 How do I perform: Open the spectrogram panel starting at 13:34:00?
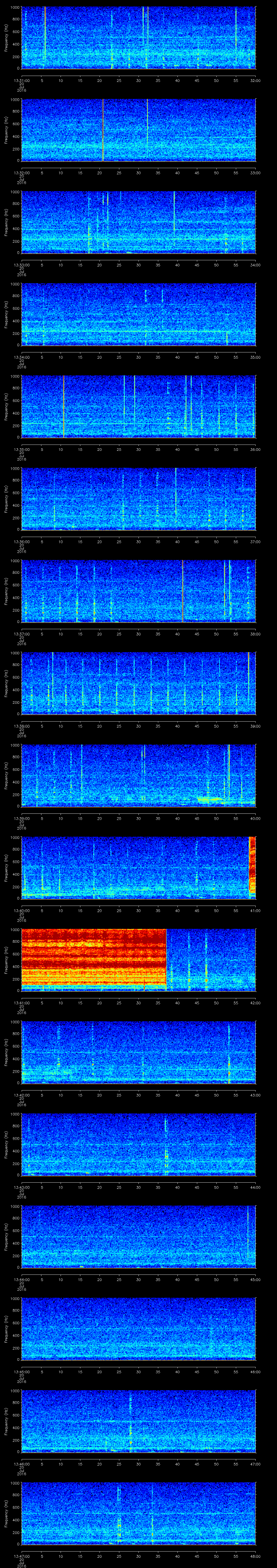[138, 314]
